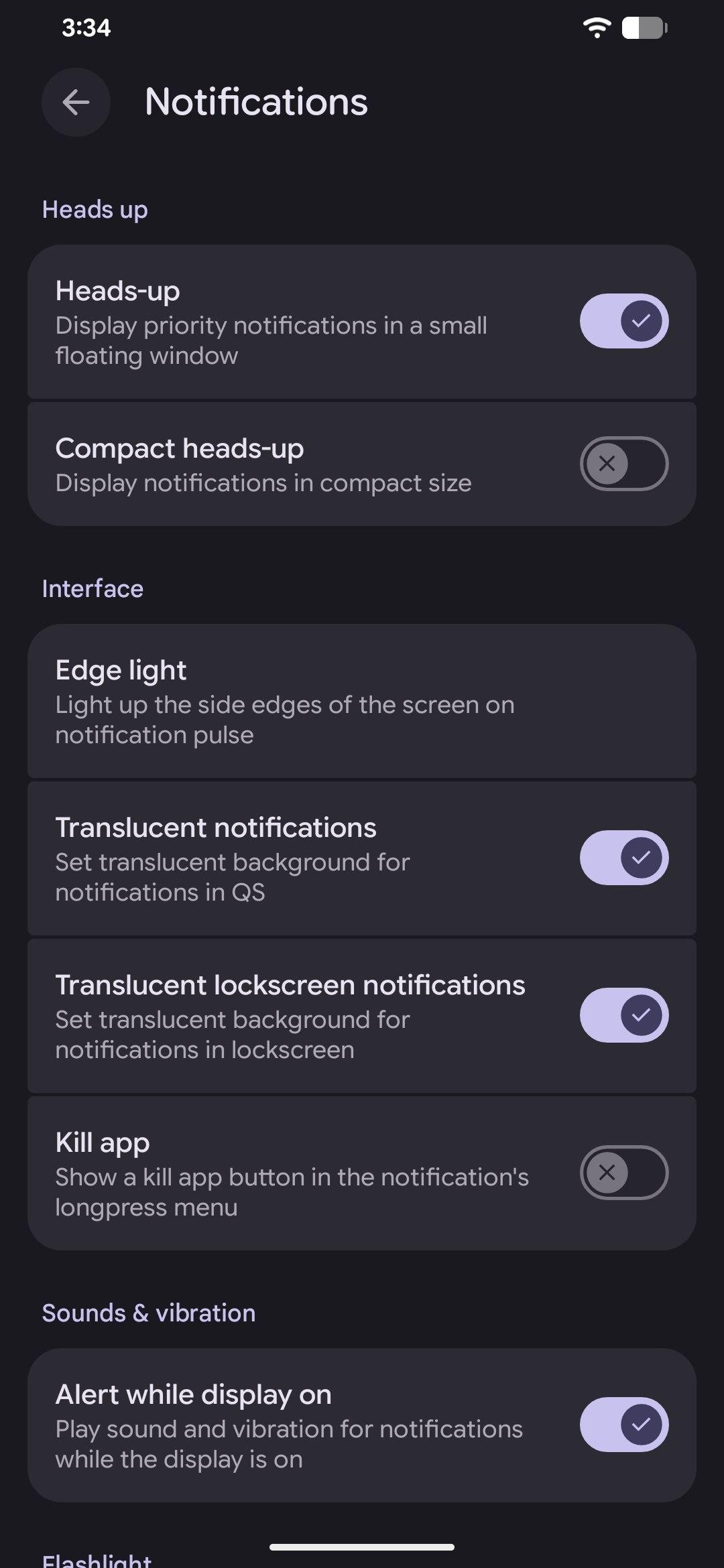724x1568 pixels.
Task: Tap the Interface section header
Action: tap(93, 589)
